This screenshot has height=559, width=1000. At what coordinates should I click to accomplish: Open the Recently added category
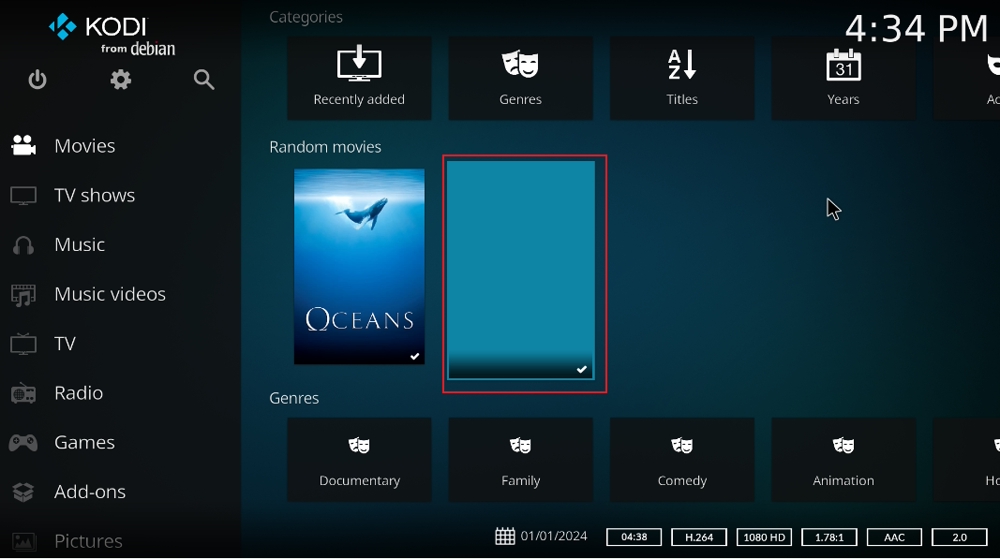[359, 78]
